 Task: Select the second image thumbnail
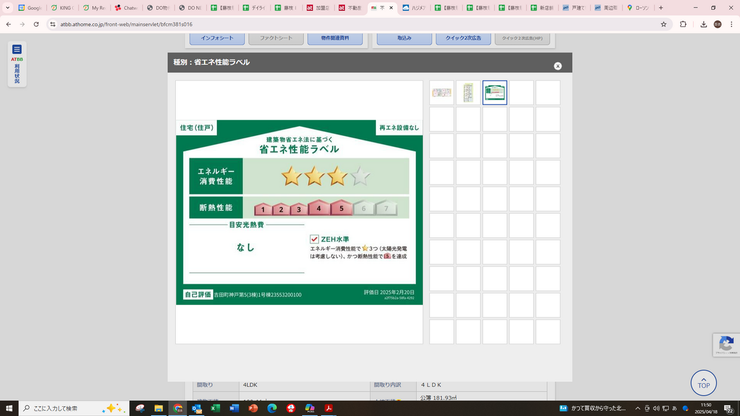[x=468, y=93]
